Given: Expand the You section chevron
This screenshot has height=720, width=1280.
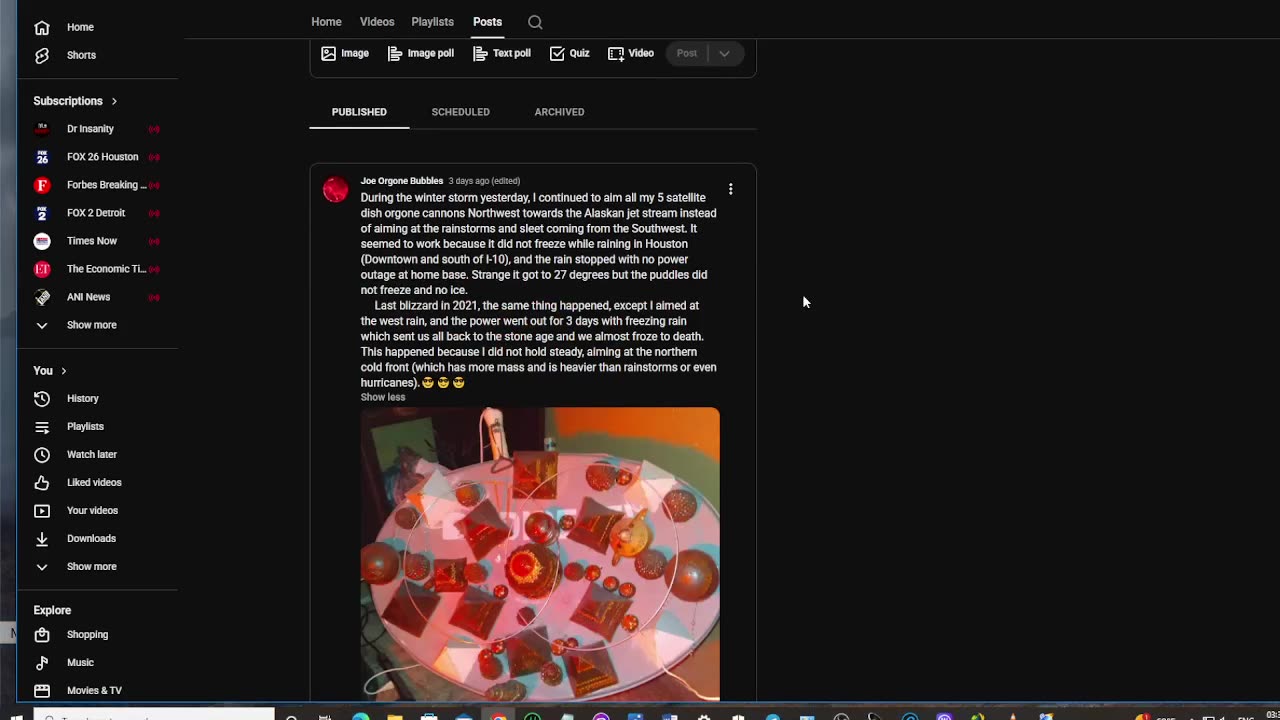Looking at the screenshot, I should (x=64, y=371).
